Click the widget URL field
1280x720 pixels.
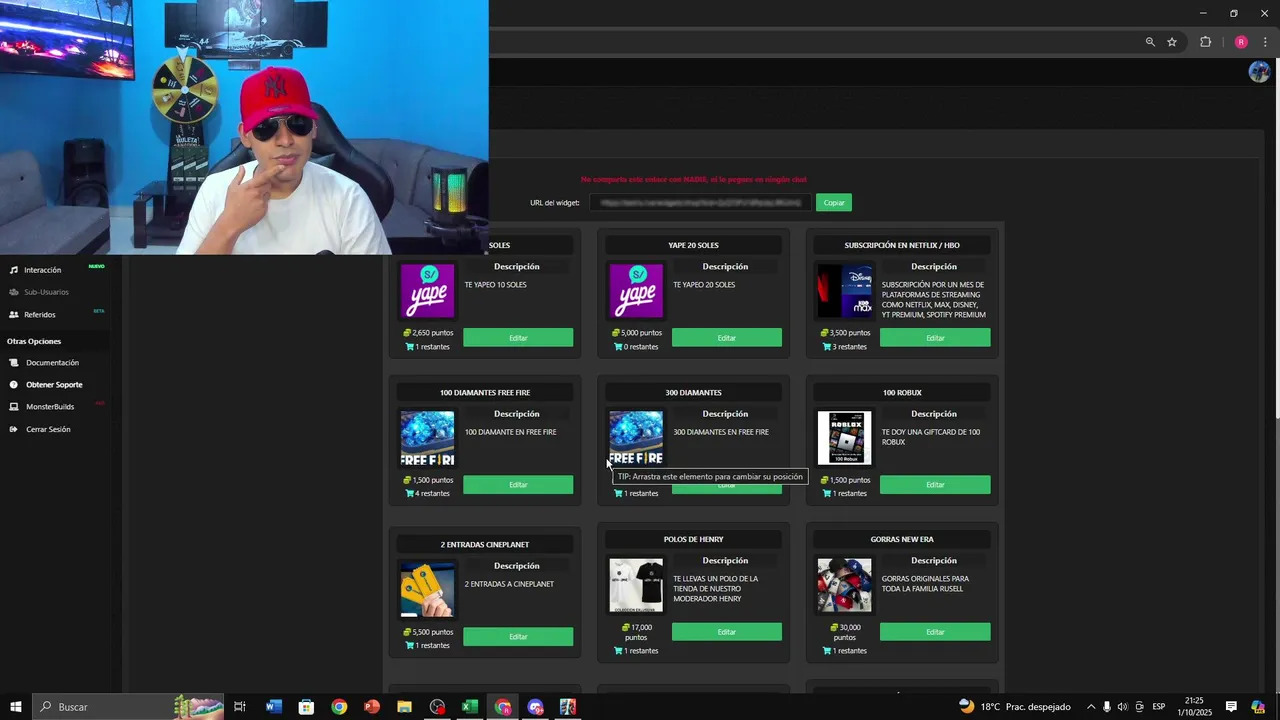pos(698,203)
